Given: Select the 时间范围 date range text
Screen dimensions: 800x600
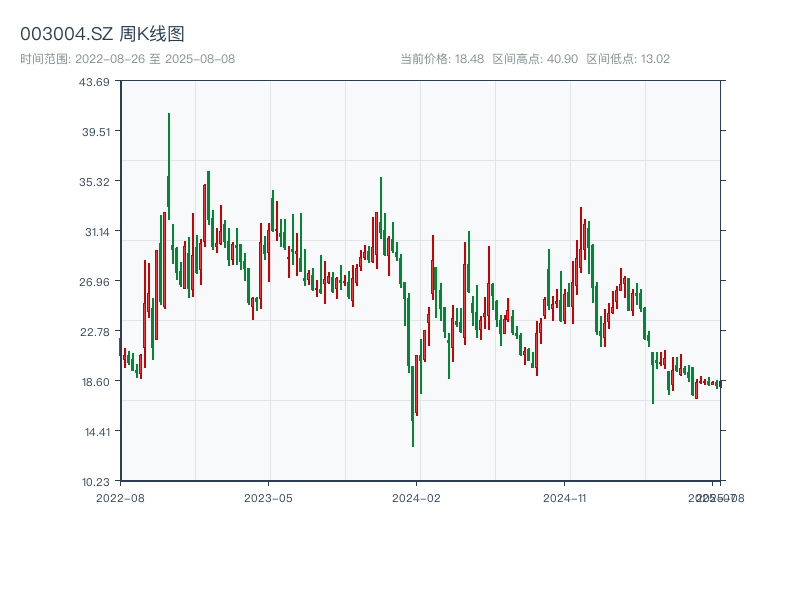Looking at the screenshot, I should click(128, 59).
